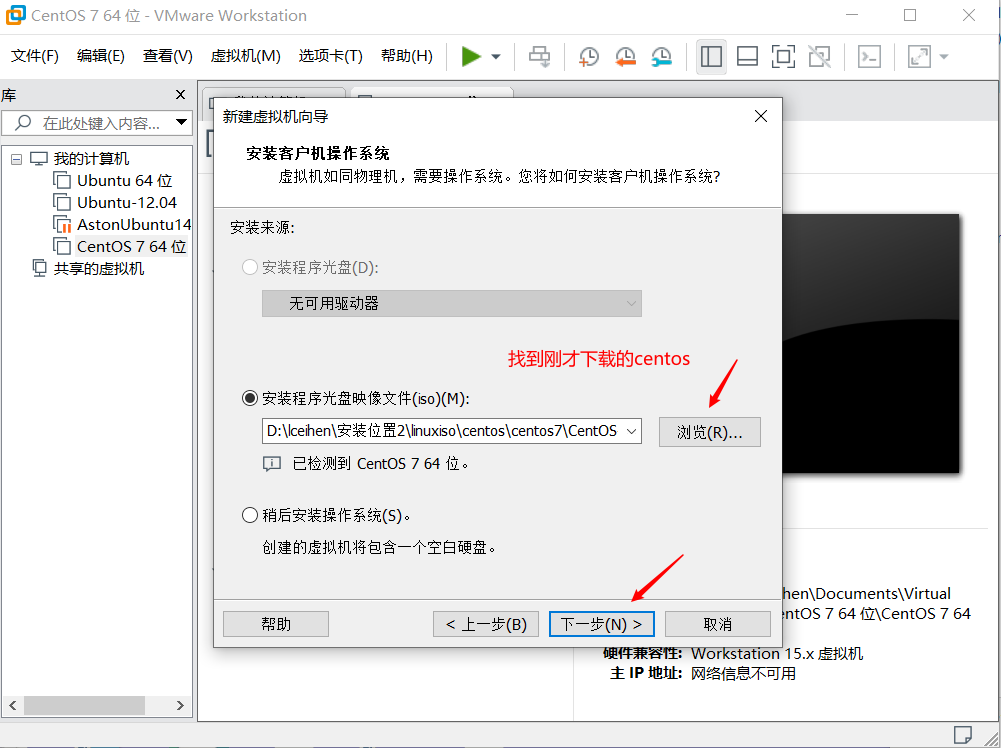
Task: Click the 网络信息不可用 IP address text
Action: [x=743, y=673]
